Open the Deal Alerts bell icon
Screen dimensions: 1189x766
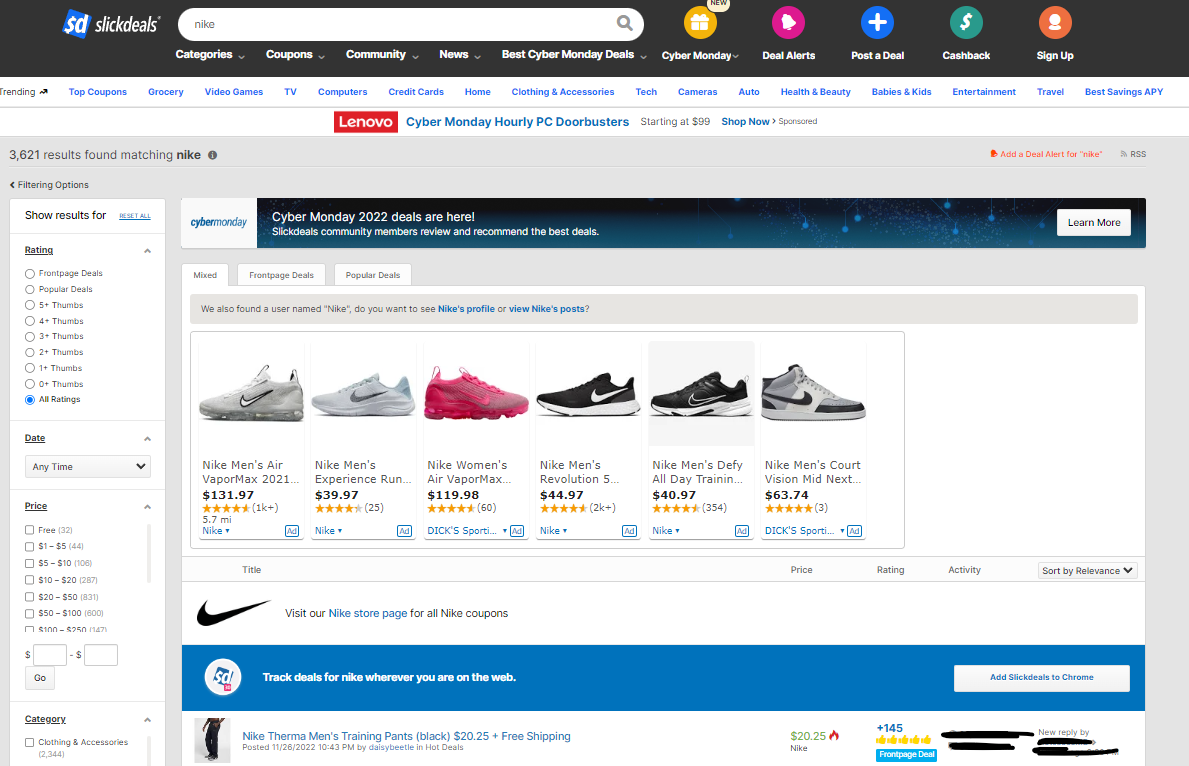tap(789, 23)
